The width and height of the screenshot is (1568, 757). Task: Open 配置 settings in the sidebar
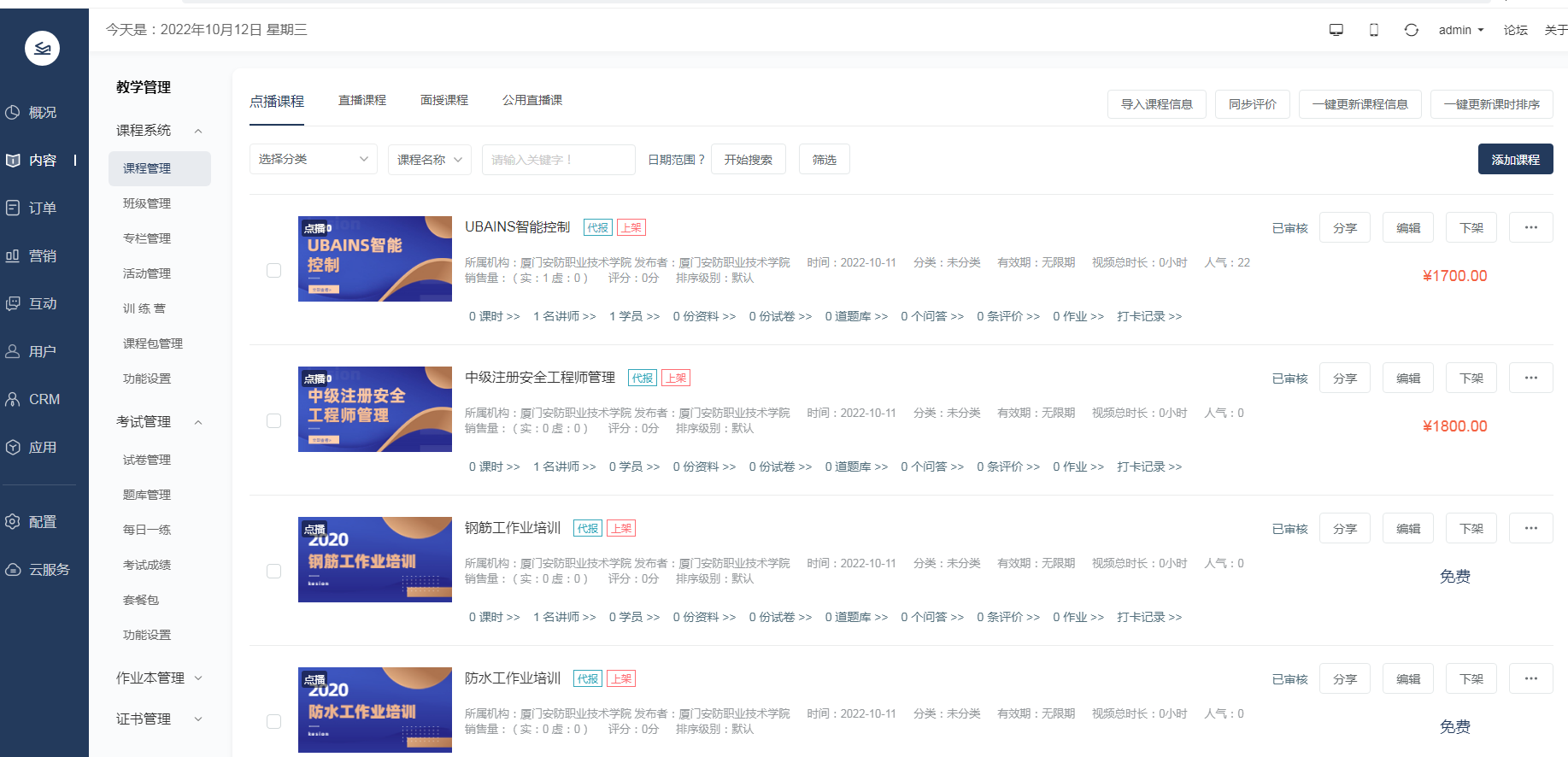(42, 522)
